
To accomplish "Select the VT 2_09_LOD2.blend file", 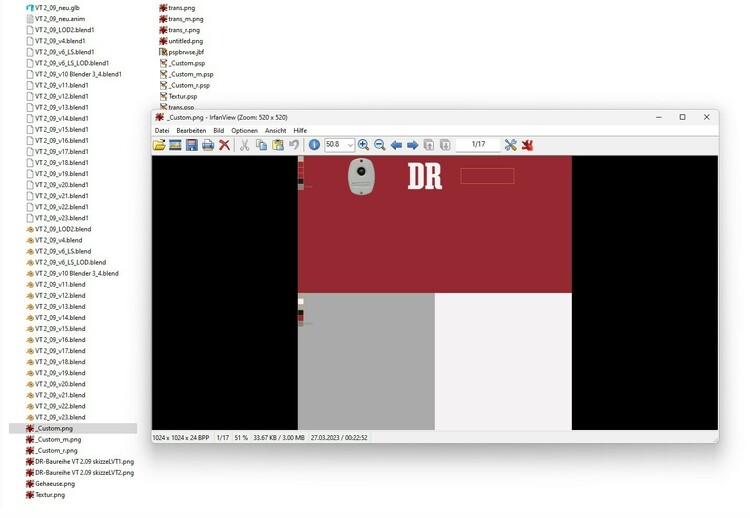I will tap(63, 229).
